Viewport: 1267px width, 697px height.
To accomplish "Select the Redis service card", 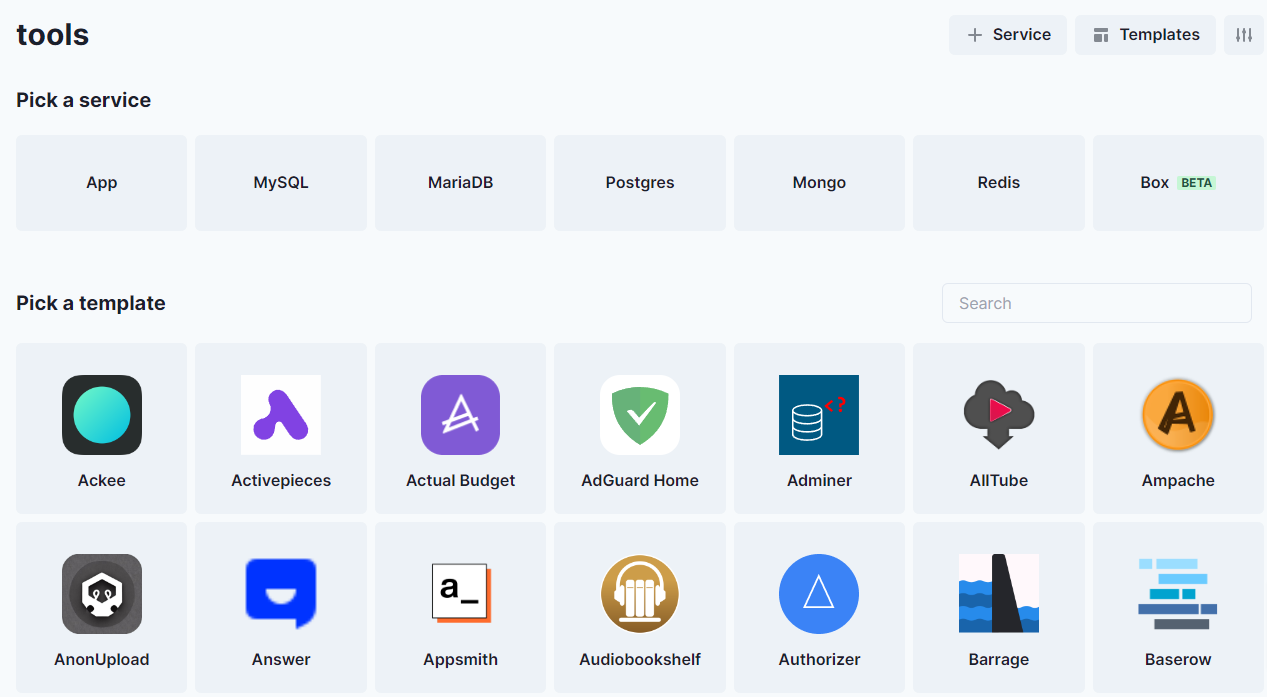I will [999, 183].
